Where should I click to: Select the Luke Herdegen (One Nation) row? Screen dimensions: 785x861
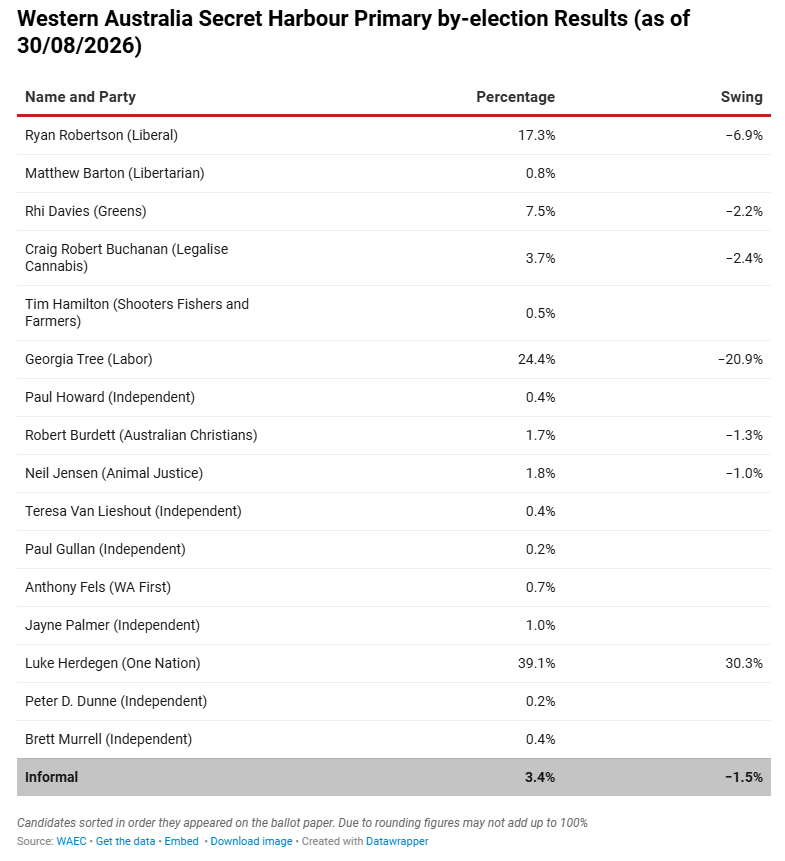tap(394, 663)
